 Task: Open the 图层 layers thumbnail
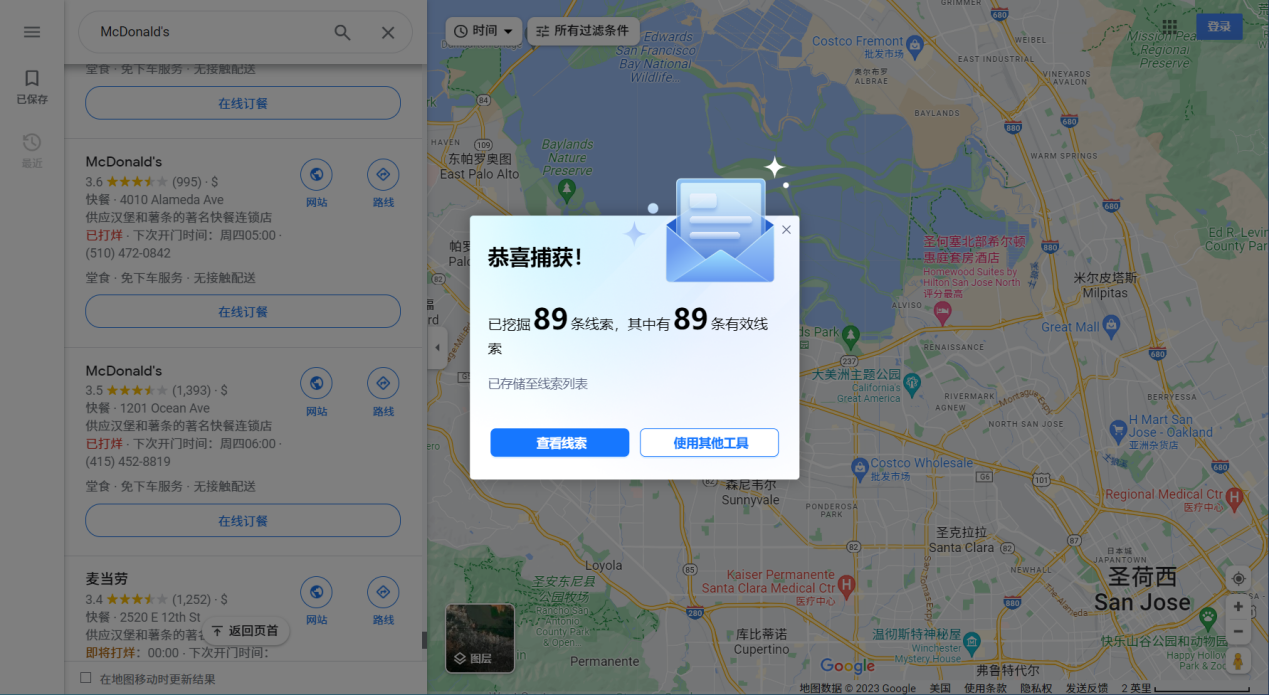tap(480, 638)
